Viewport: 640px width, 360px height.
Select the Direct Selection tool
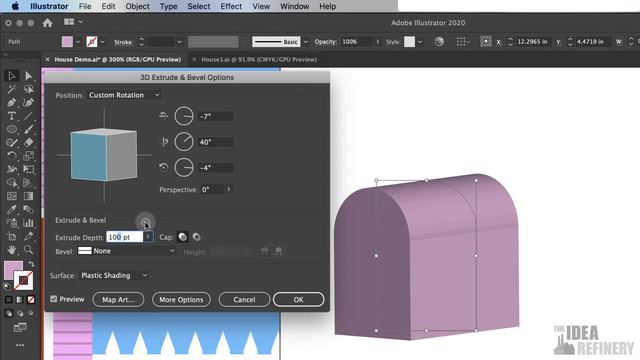[28, 76]
